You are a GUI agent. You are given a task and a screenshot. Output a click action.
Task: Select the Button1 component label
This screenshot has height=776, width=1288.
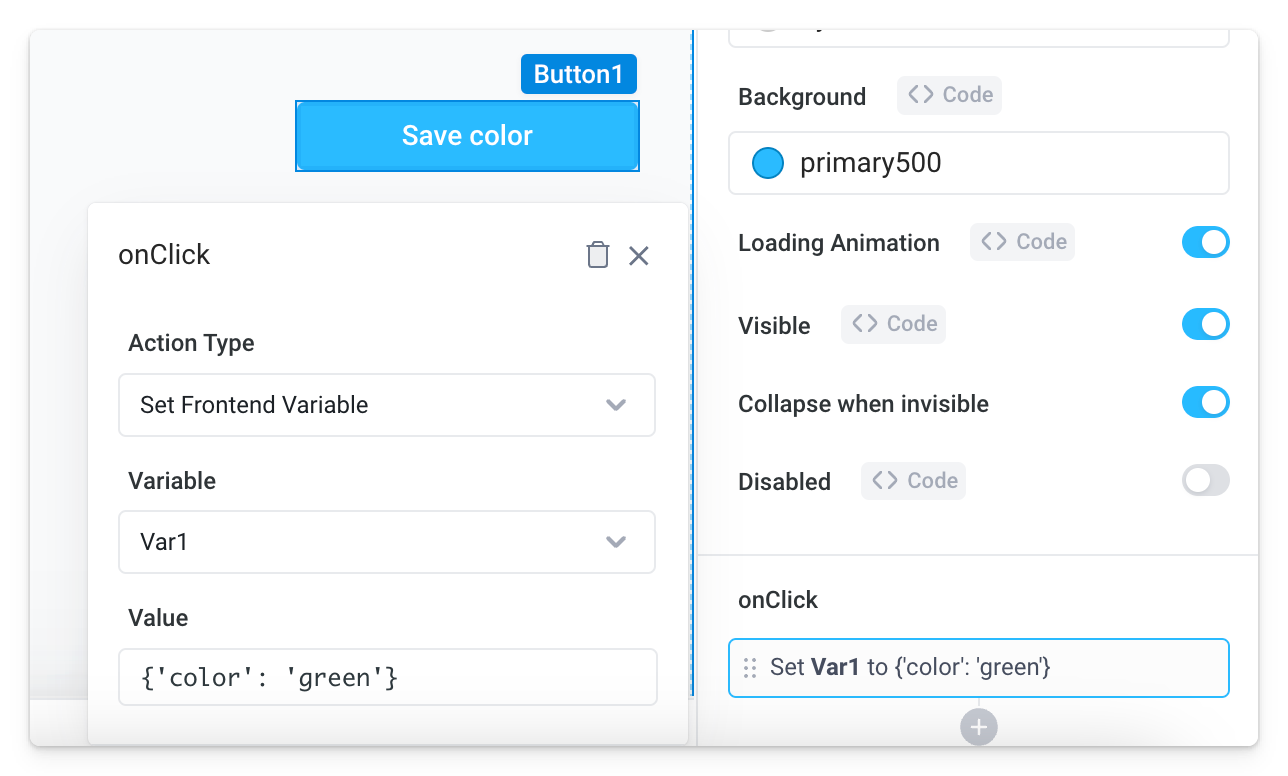click(578, 73)
